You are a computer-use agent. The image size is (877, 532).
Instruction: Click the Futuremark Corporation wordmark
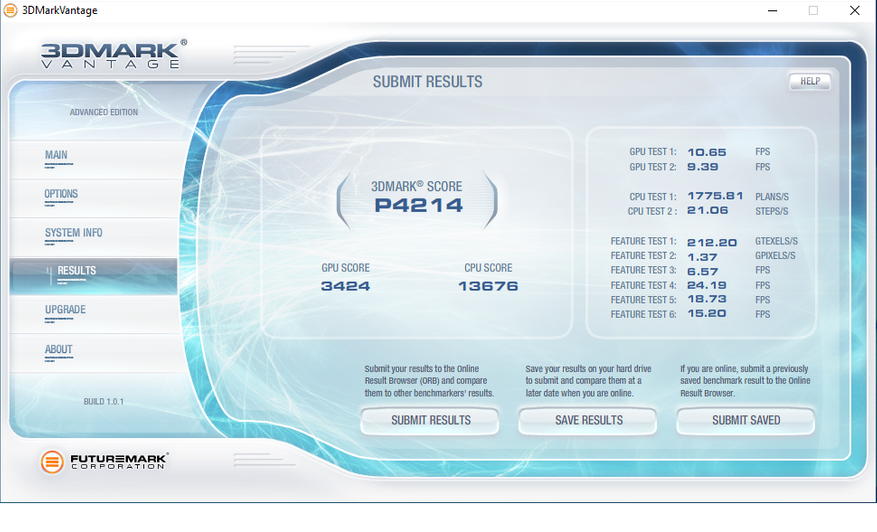pyautogui.click(x=119, y=462)
